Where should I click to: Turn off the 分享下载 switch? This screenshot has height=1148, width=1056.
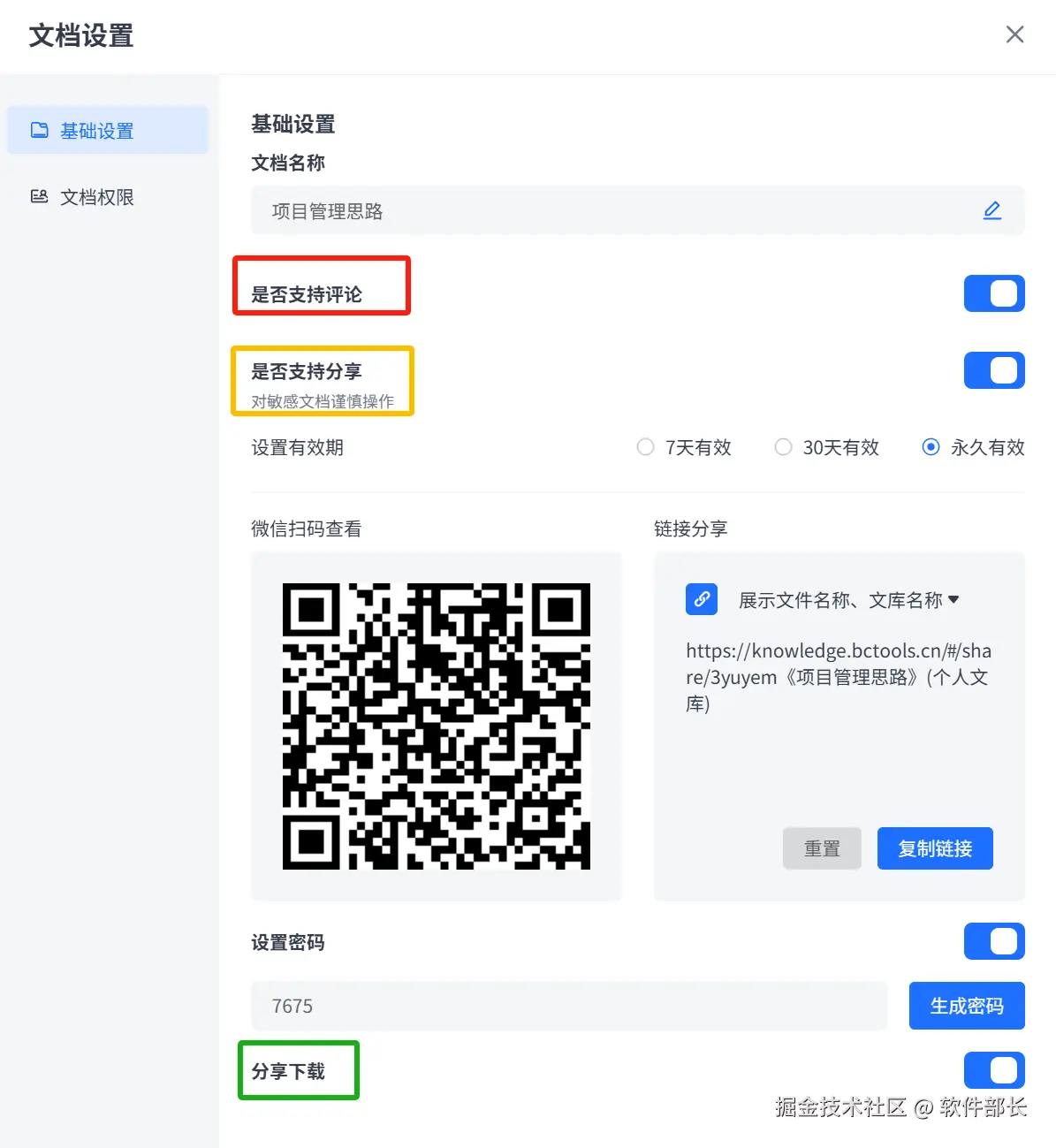(994, 1070)
